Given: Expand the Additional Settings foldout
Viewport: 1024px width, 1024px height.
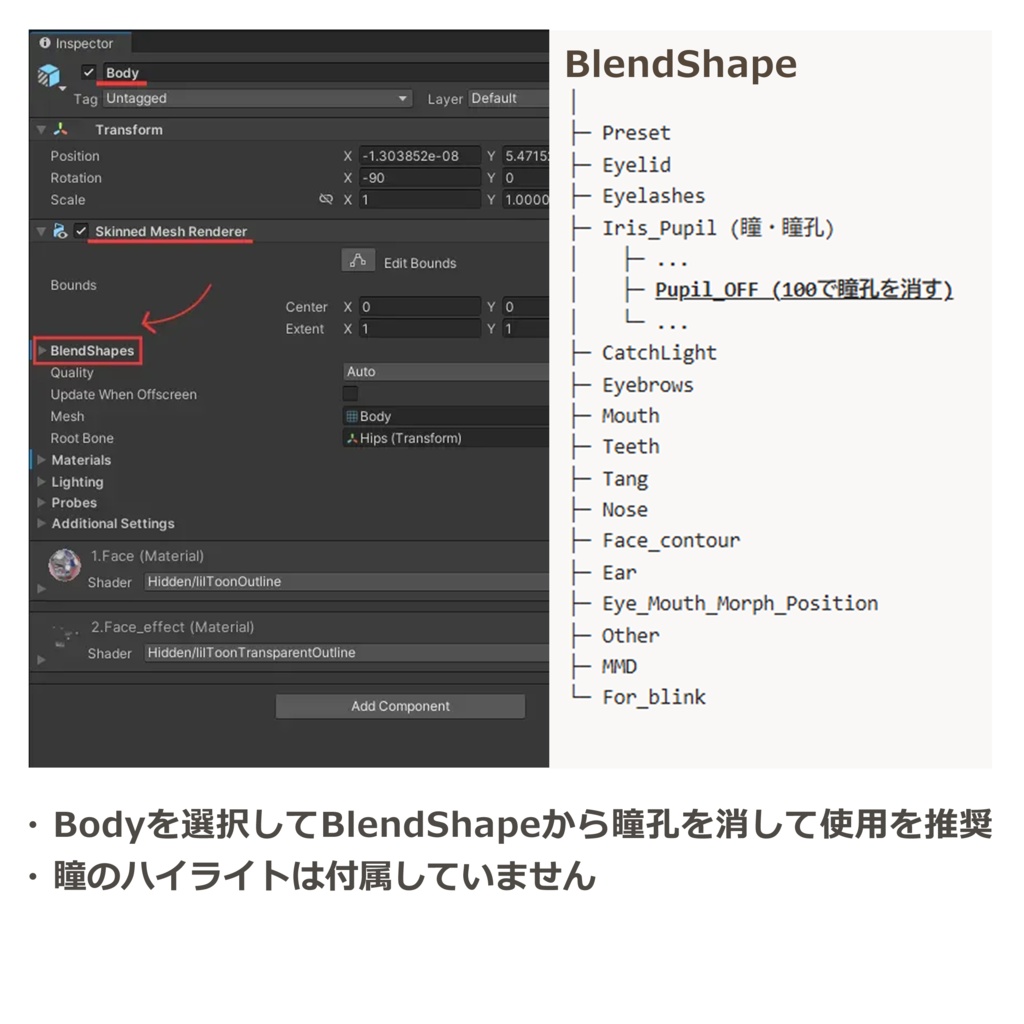Looking at the screenshot, I should 42,523.
